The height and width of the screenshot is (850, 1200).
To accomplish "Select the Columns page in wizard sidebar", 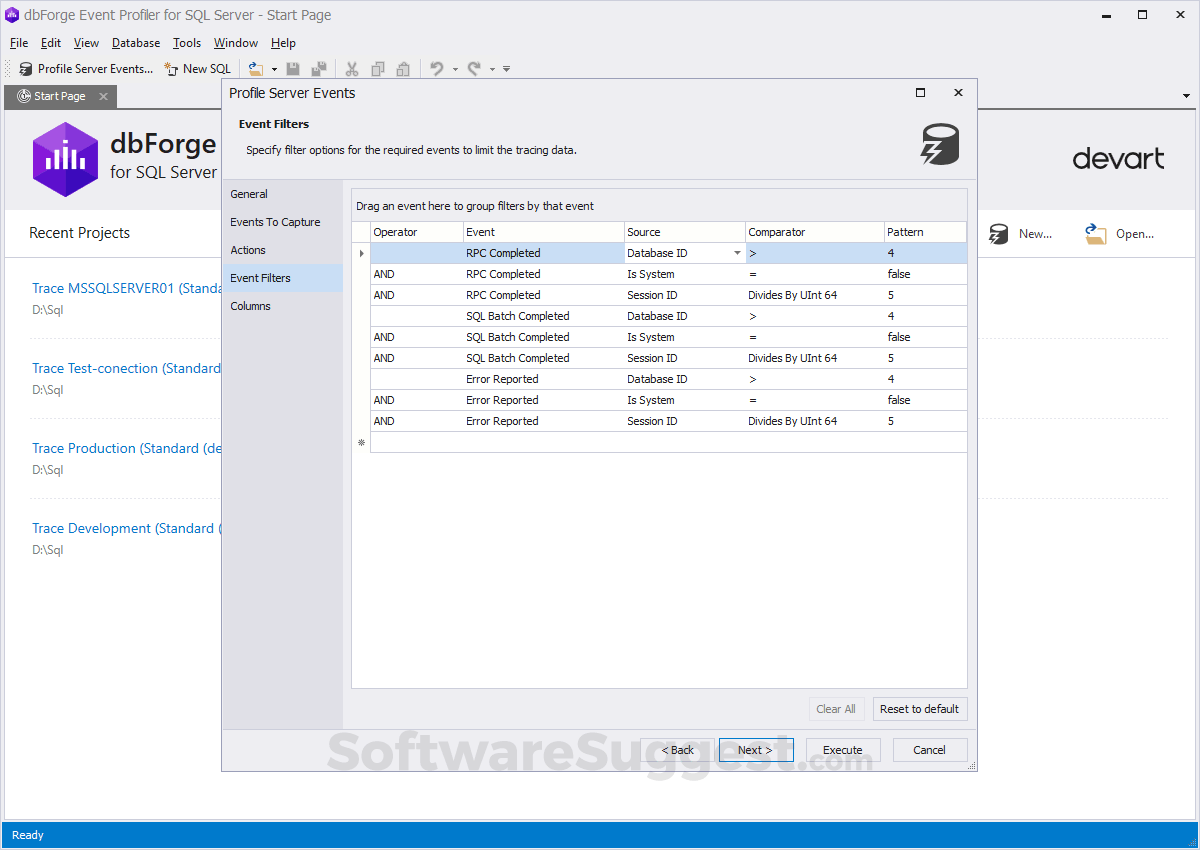I will point(250,306).
